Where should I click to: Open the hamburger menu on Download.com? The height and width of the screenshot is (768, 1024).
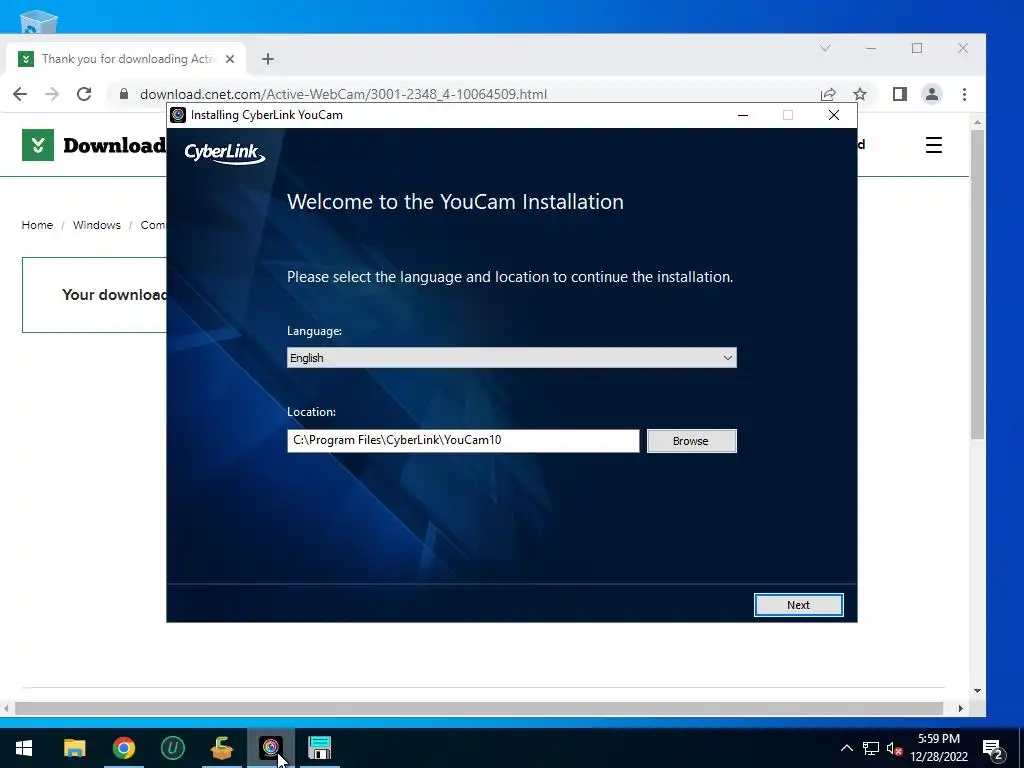(x=934, y=145)
